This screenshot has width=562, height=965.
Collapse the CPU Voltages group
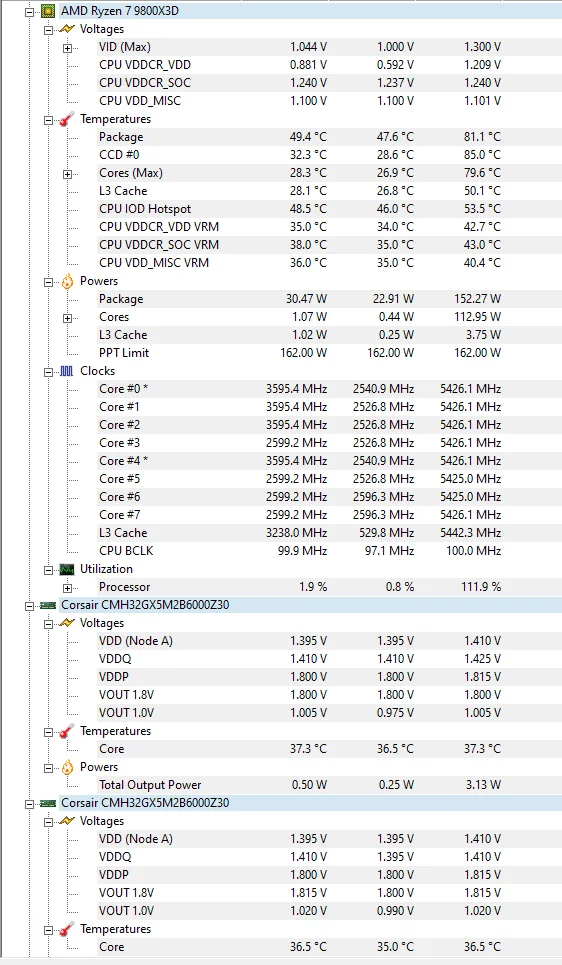49,30
